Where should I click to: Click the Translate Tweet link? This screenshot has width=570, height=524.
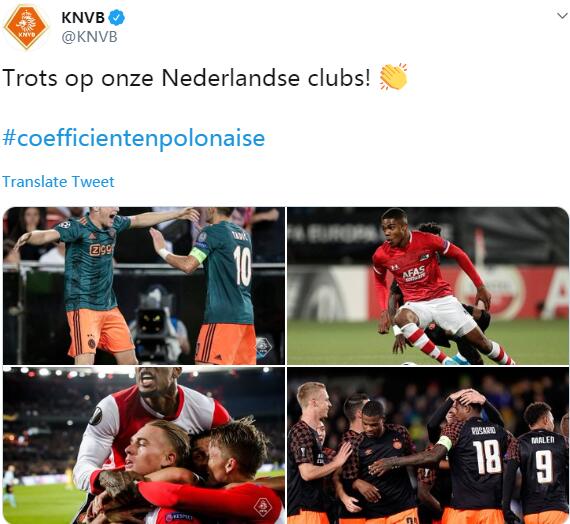59,181
